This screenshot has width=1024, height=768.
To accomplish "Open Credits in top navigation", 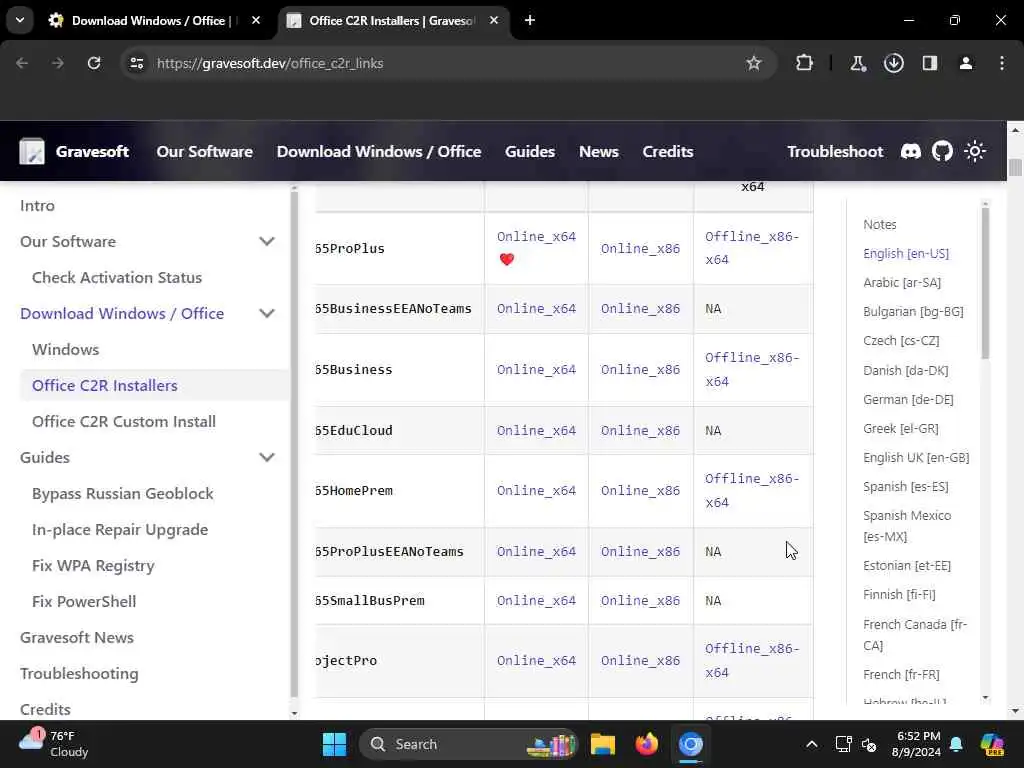I will point(667,152).
